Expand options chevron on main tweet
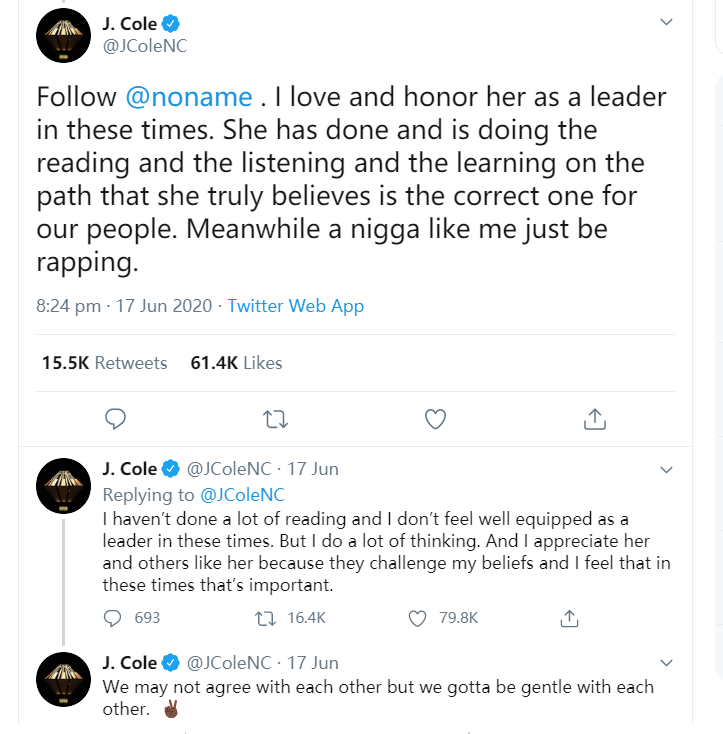Image resolution: width=723 pixels, height=734 pixels. point(667,22)
